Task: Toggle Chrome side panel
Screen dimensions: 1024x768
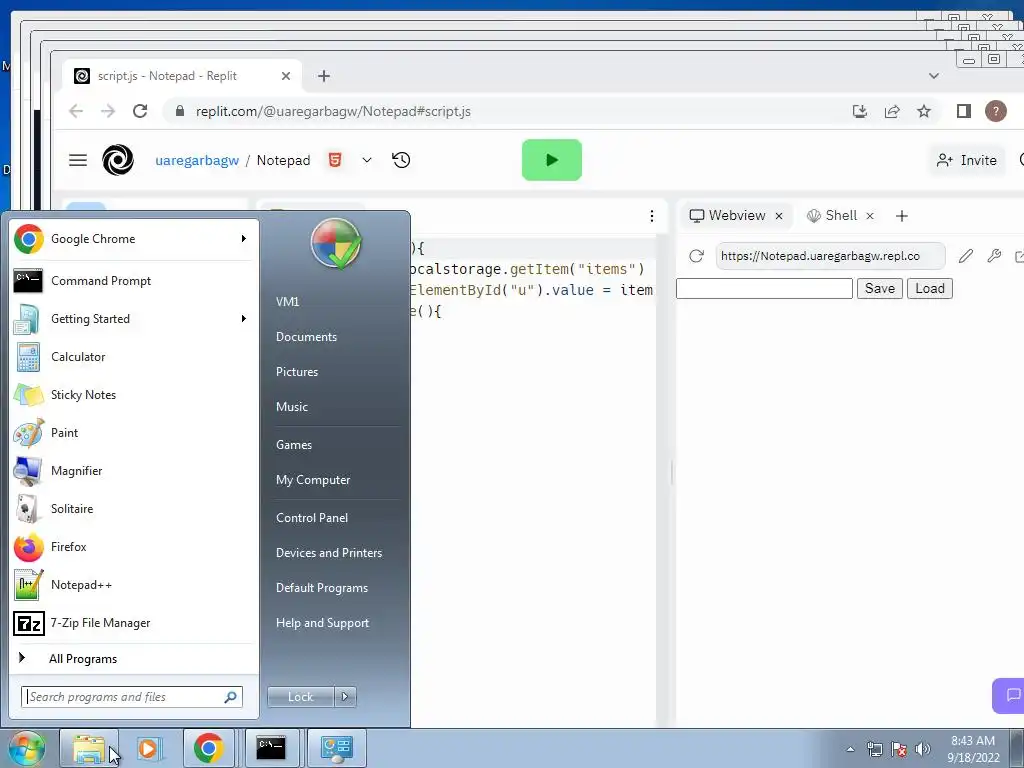Action: coord(963,111)
